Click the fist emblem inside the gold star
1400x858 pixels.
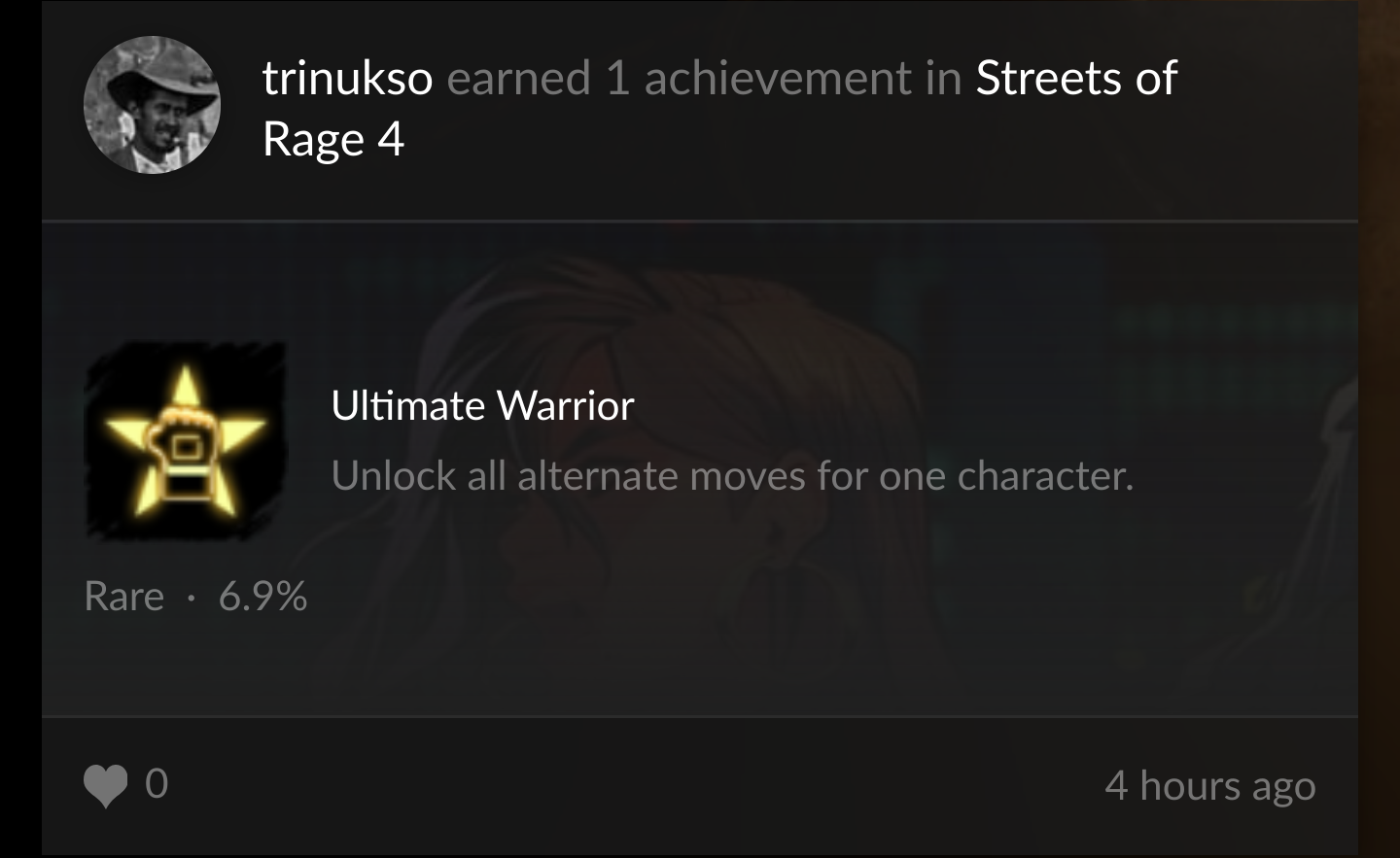pos(184,447)
